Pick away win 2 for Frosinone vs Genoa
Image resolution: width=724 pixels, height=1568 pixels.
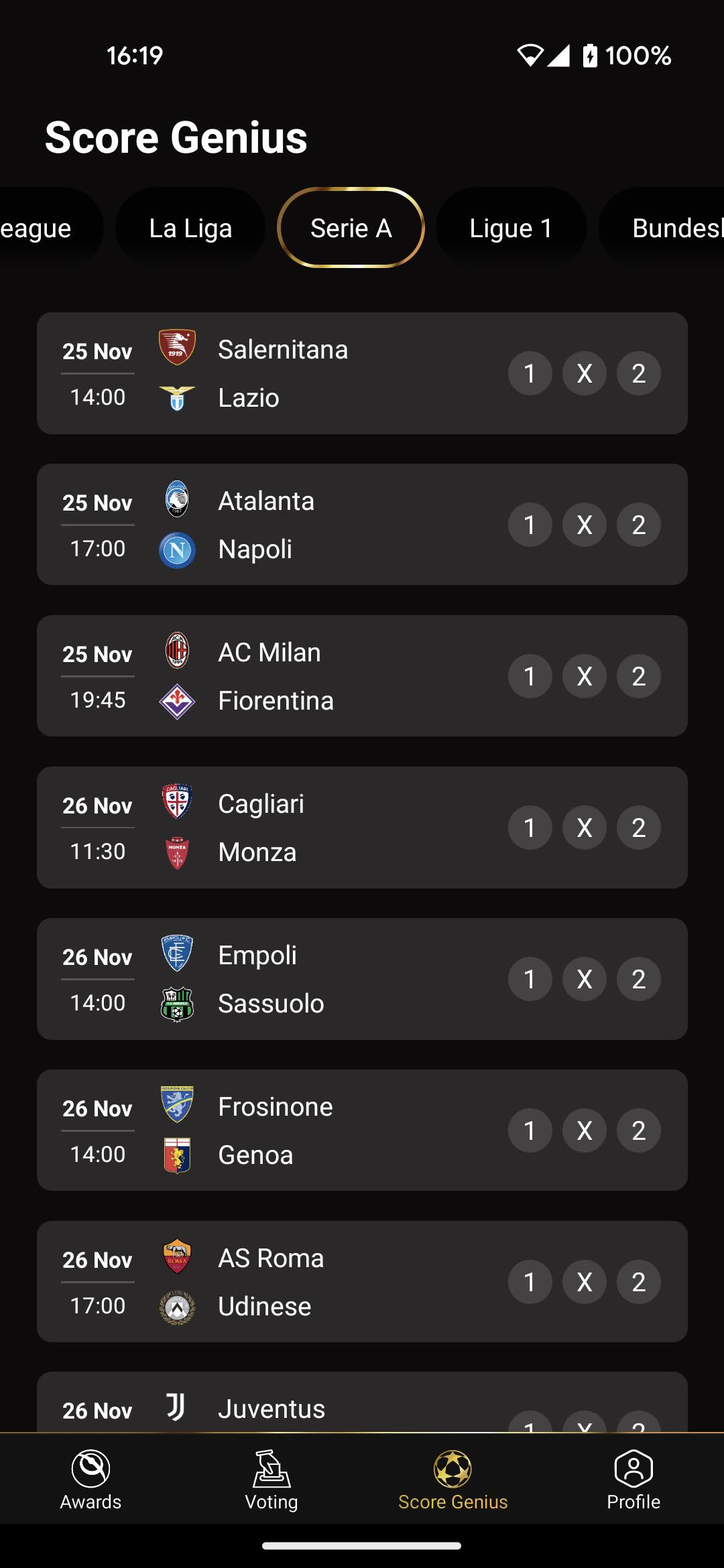pyautogui.click(x=639, y=1130)
